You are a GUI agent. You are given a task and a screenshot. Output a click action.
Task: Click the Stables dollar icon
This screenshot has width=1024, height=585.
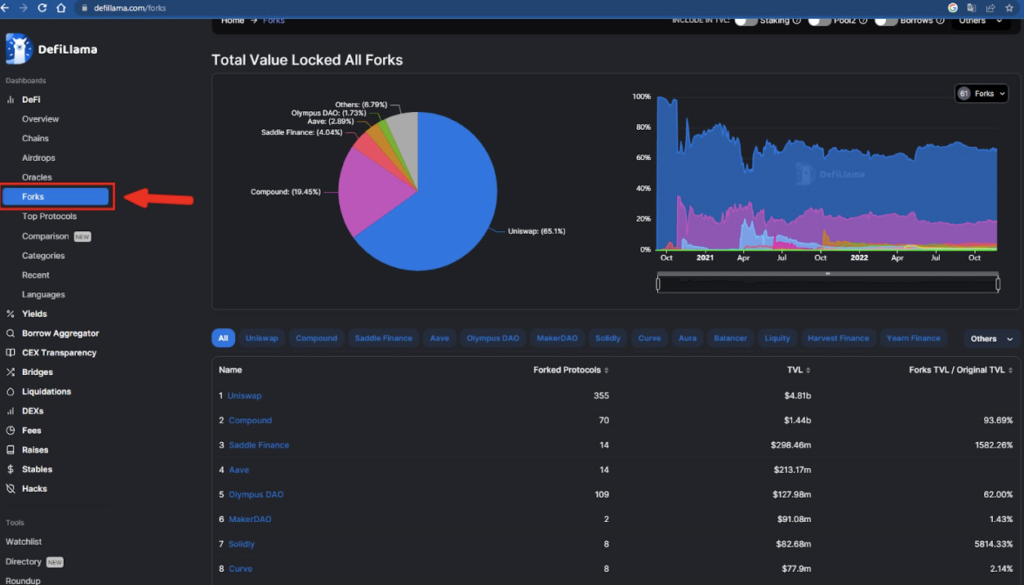[10, 469]
